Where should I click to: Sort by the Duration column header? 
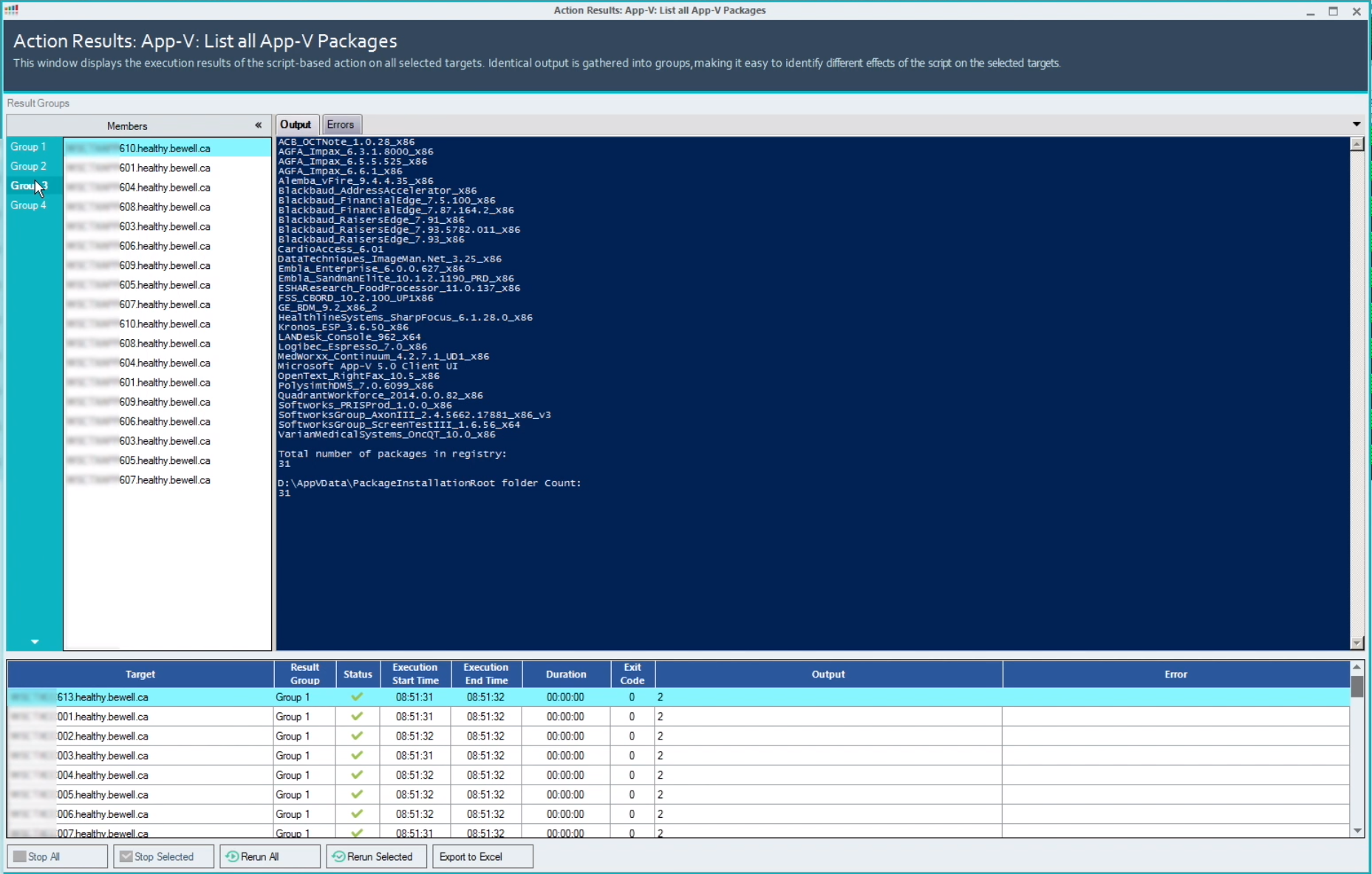[x=566, y=674]
